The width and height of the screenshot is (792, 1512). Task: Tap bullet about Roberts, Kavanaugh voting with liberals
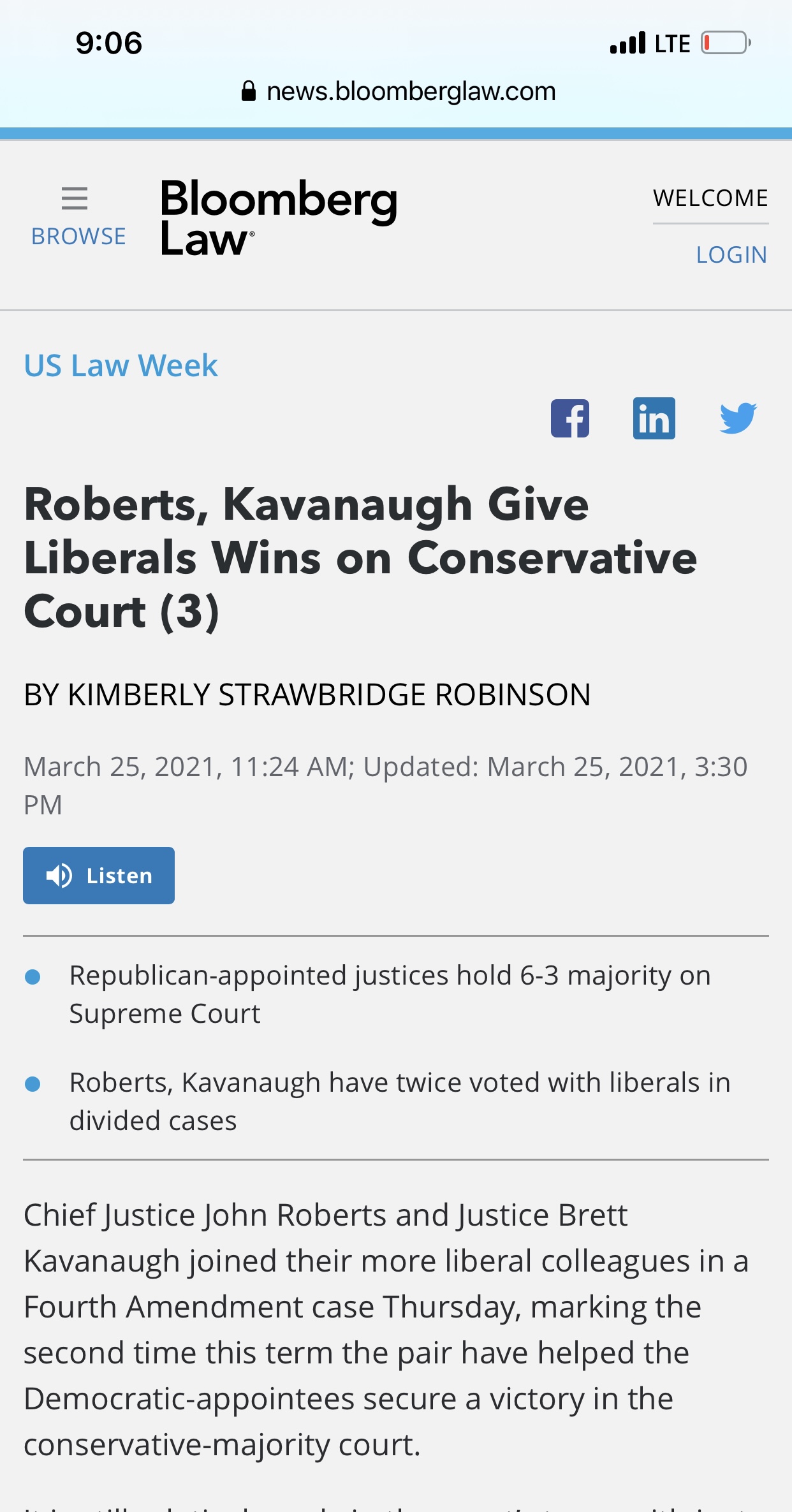click(x=400, y=1102)
